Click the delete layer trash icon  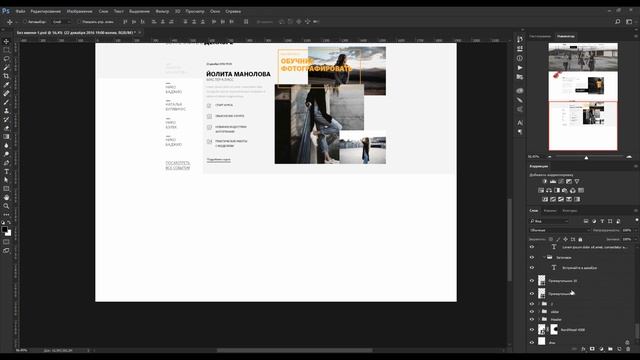point(628,349)
